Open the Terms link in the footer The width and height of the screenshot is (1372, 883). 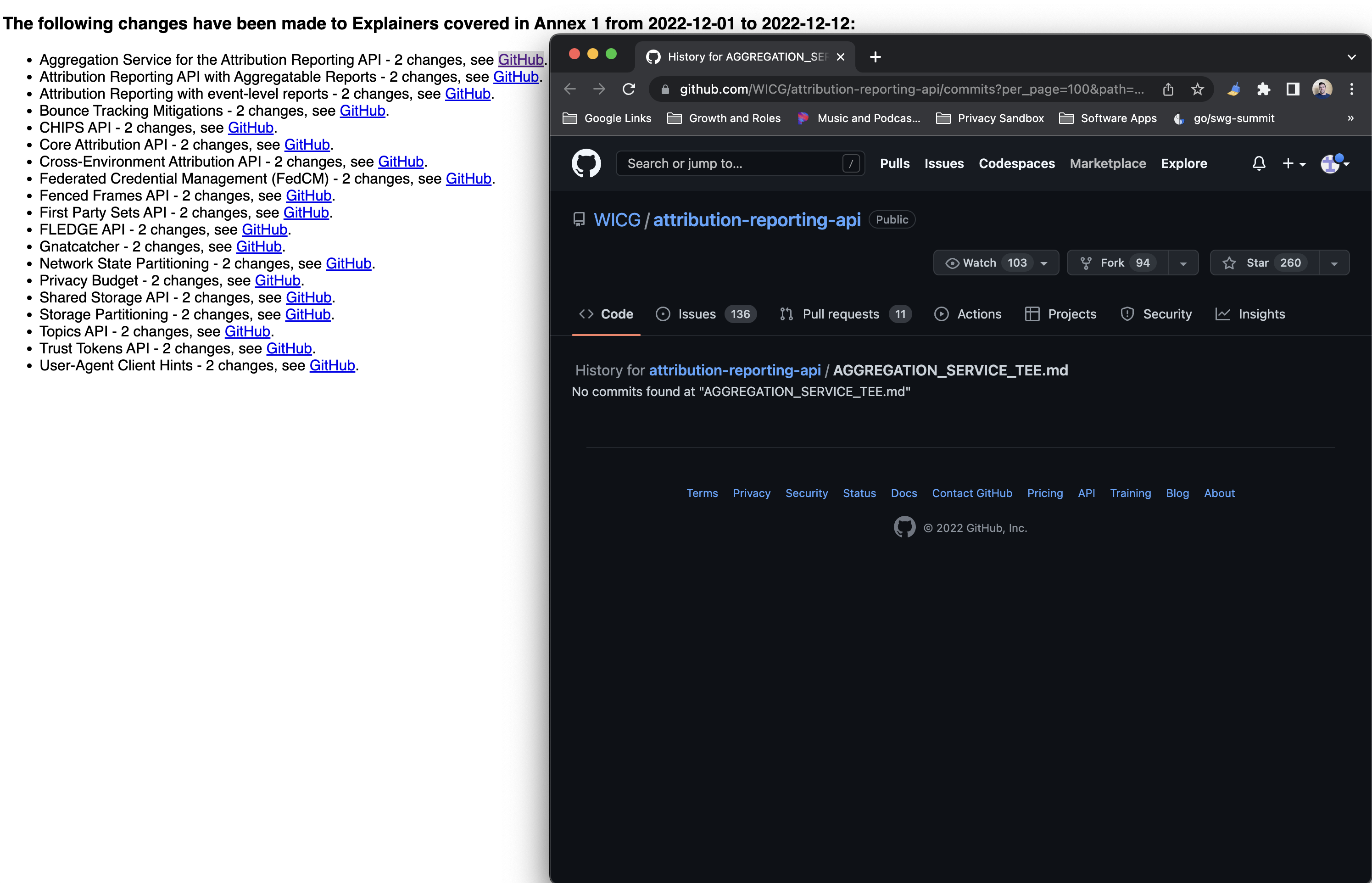[x=702, y=493]
